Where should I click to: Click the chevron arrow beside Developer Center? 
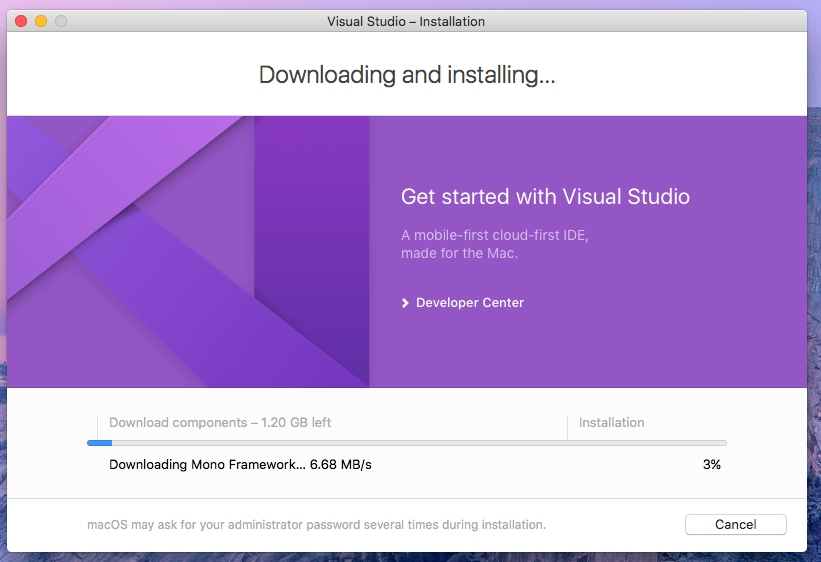click(405, 303)
